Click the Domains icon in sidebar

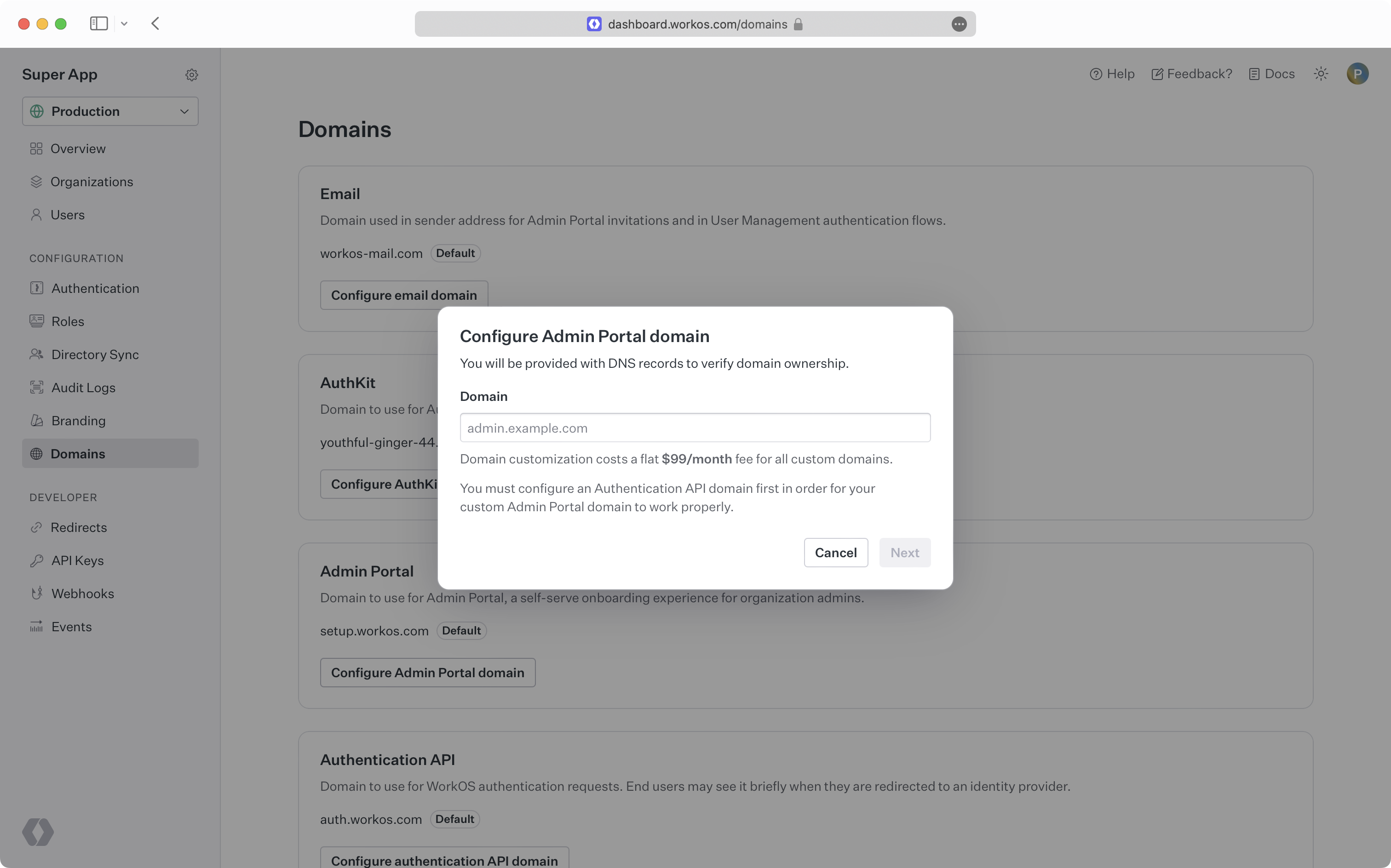37,453
